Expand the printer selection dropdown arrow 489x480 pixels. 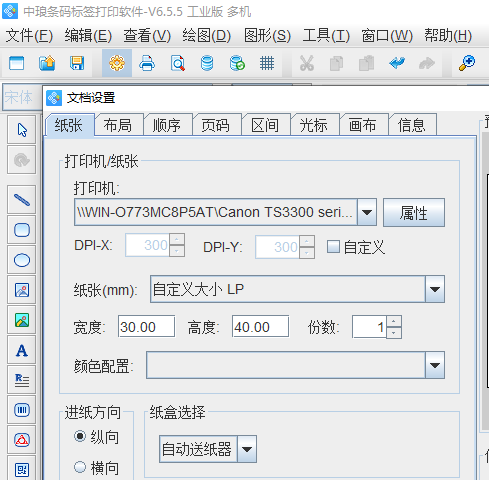click(367, 212)
